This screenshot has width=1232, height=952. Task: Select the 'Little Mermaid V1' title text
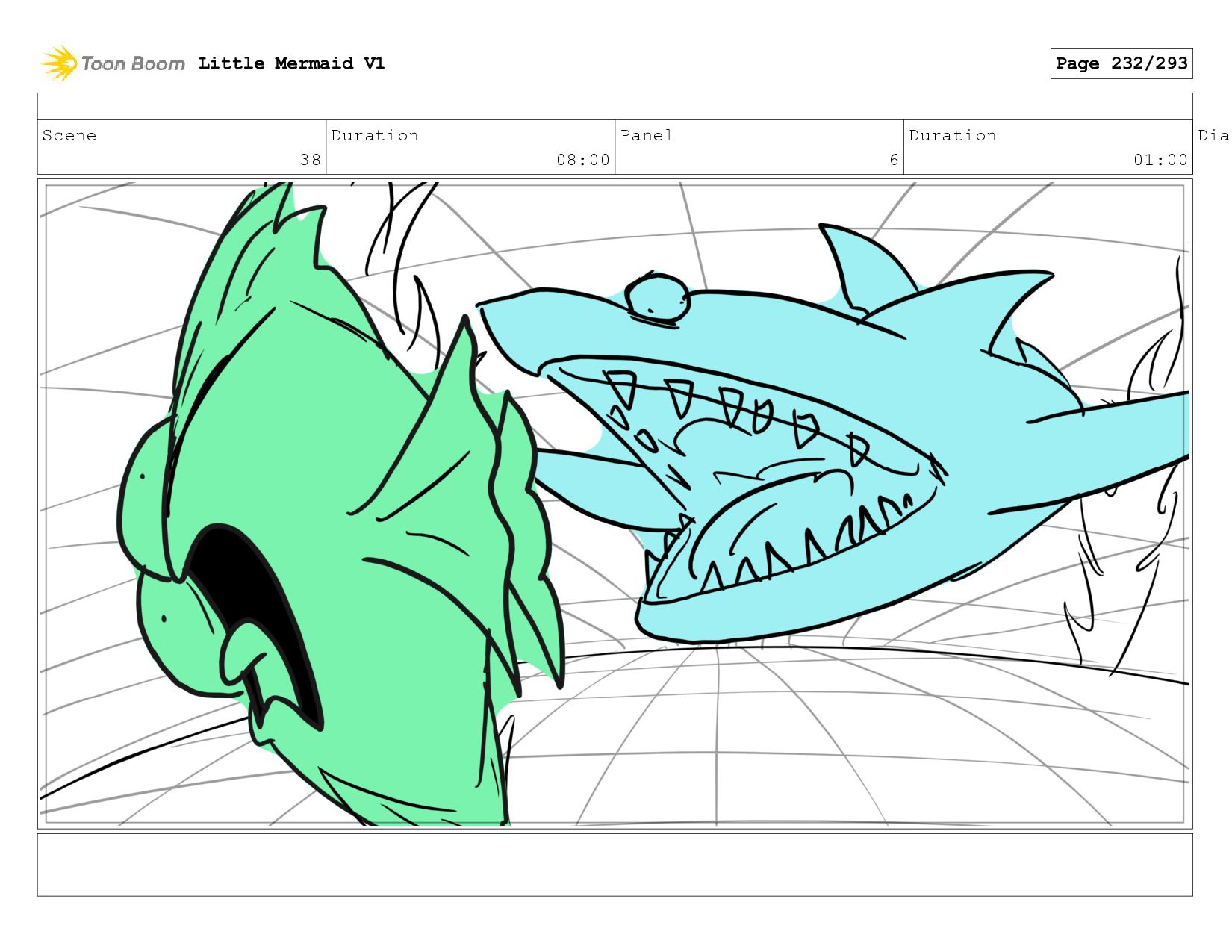(x=292, y=63)
